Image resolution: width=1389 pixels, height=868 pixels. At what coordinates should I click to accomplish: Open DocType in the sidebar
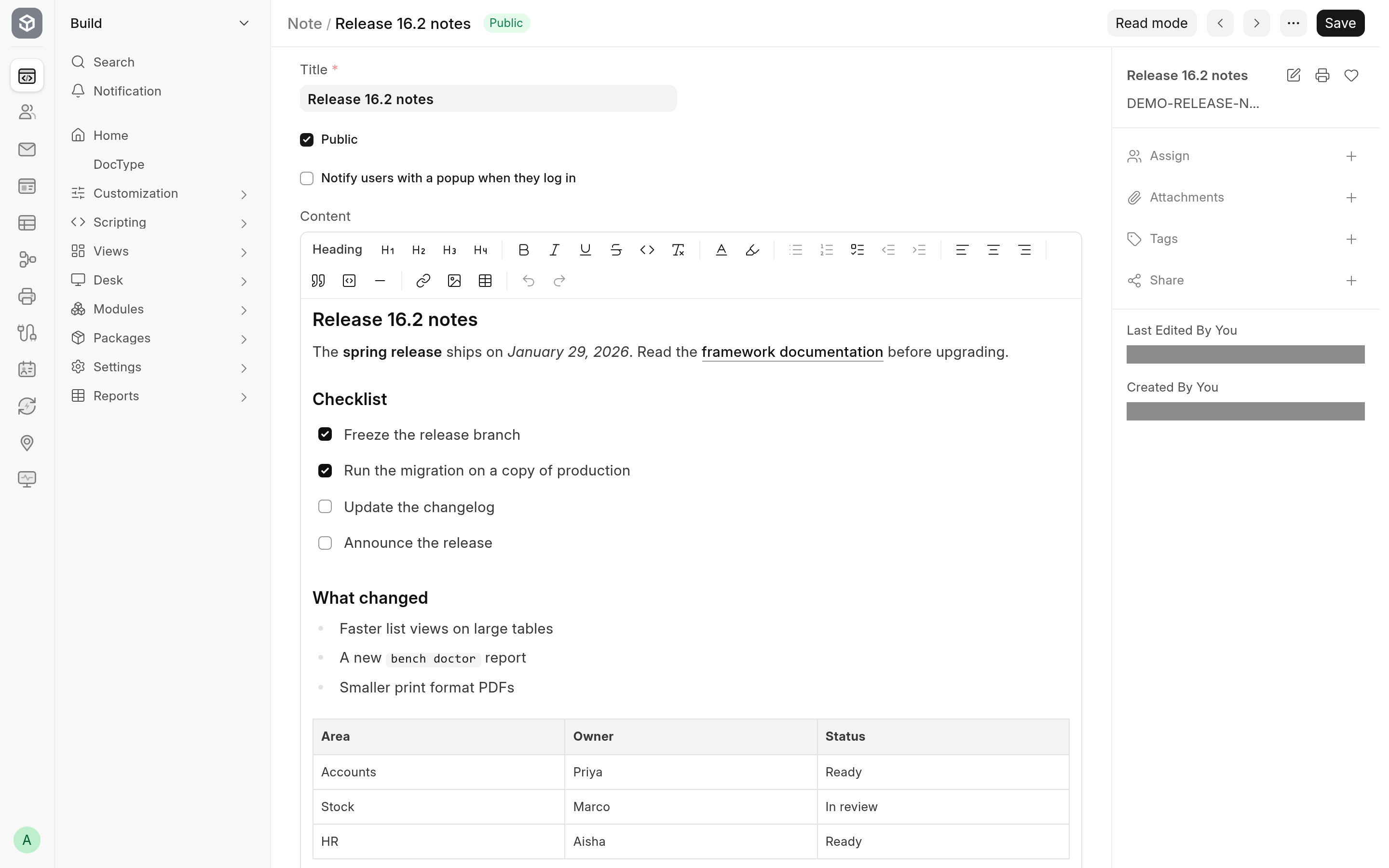tap(160, 164)
